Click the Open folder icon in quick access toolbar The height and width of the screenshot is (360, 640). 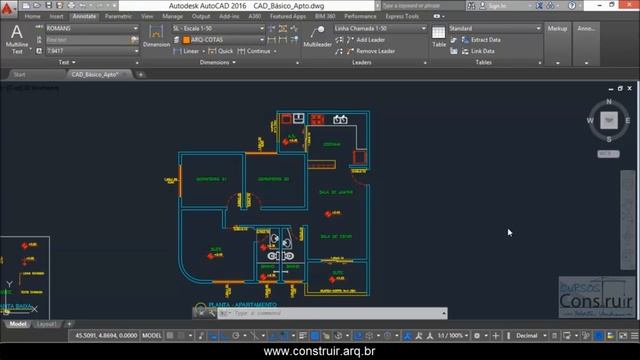(x=37, y=5)
